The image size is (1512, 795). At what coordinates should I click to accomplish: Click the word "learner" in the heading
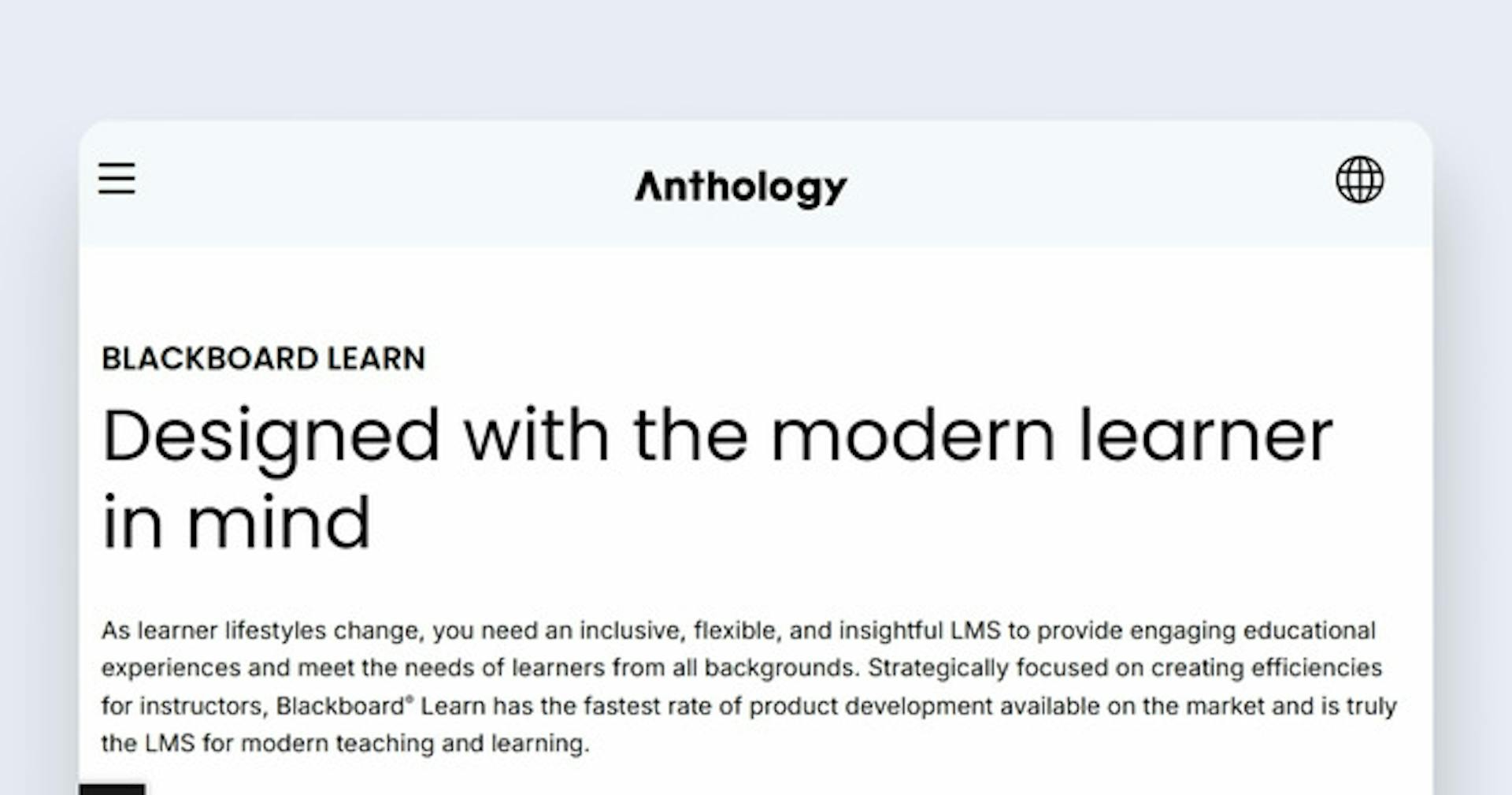pos(1205,436)
